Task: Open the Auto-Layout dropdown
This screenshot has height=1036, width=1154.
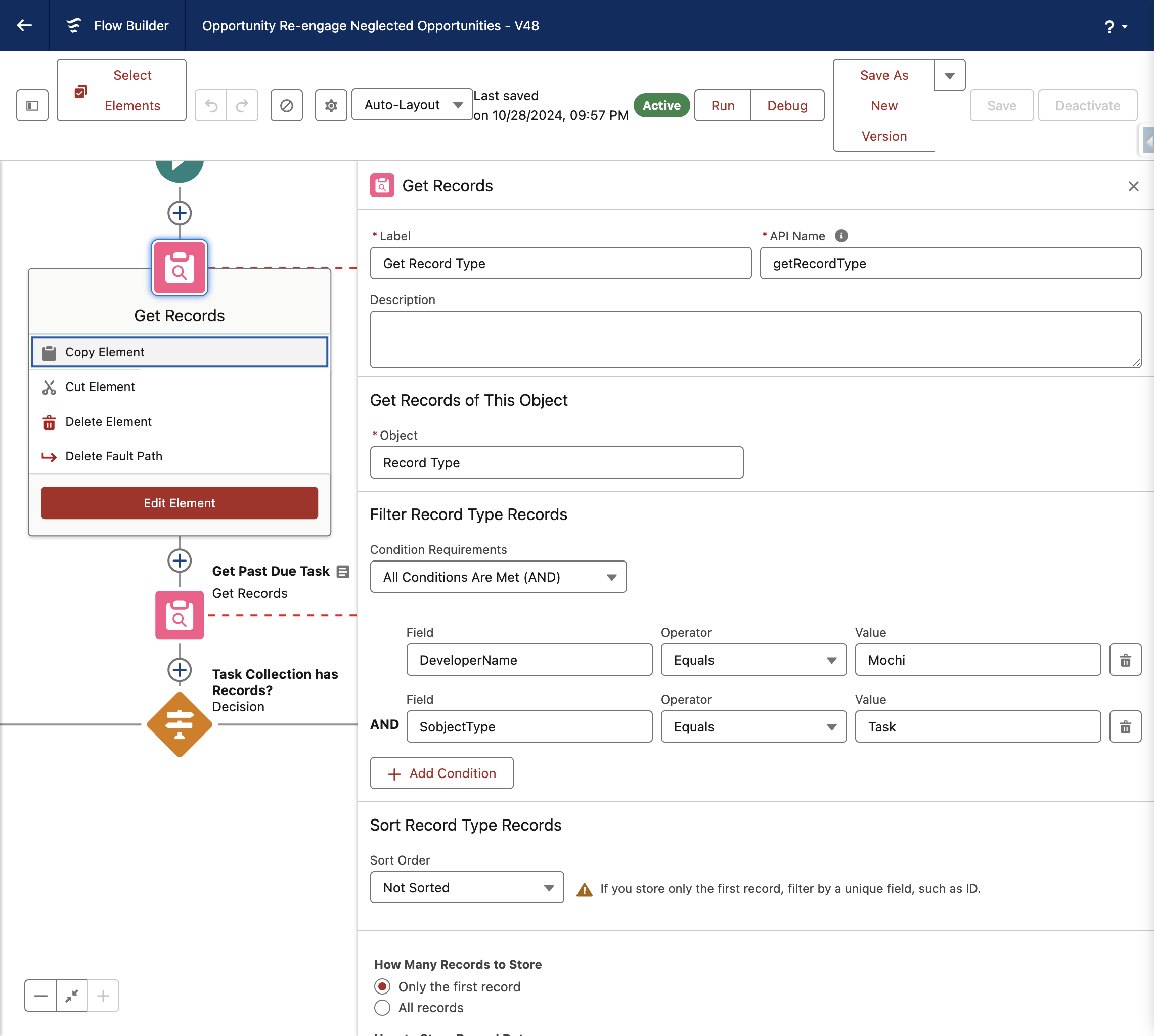Action: 413,105
